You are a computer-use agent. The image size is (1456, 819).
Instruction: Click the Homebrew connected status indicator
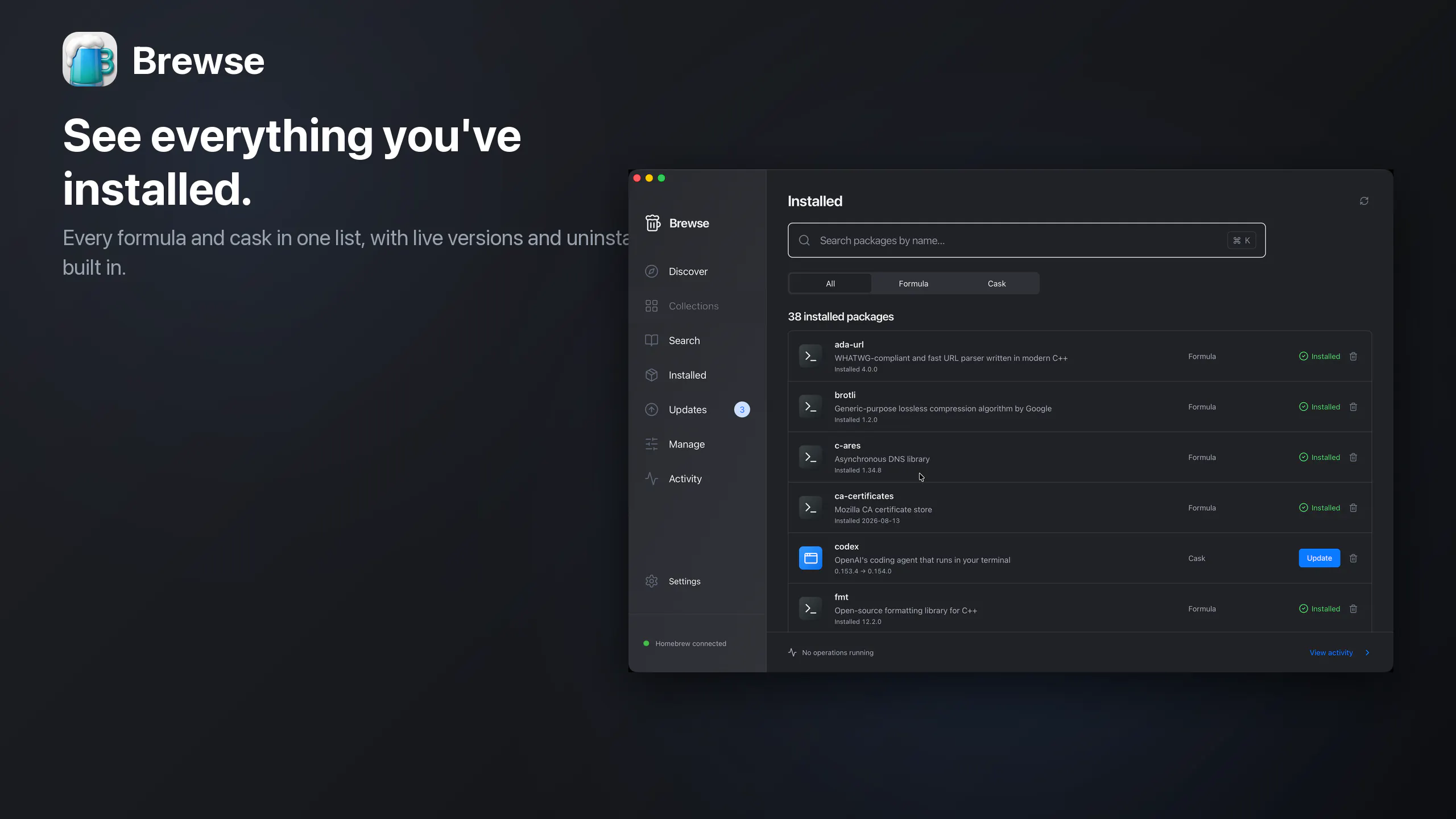click(685, 643)
